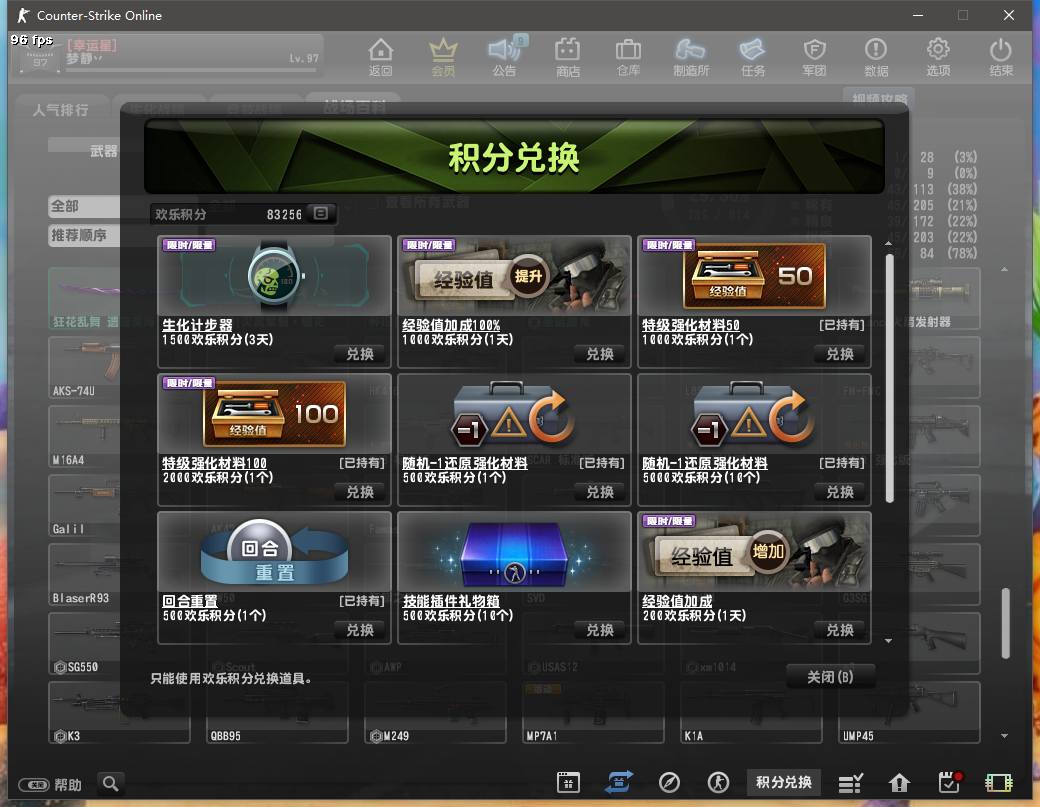The image size is (1040, 807).
Task: Click the compass icon in the bottom toolbar
Action: pyautogui.click(x=669, y=782)
